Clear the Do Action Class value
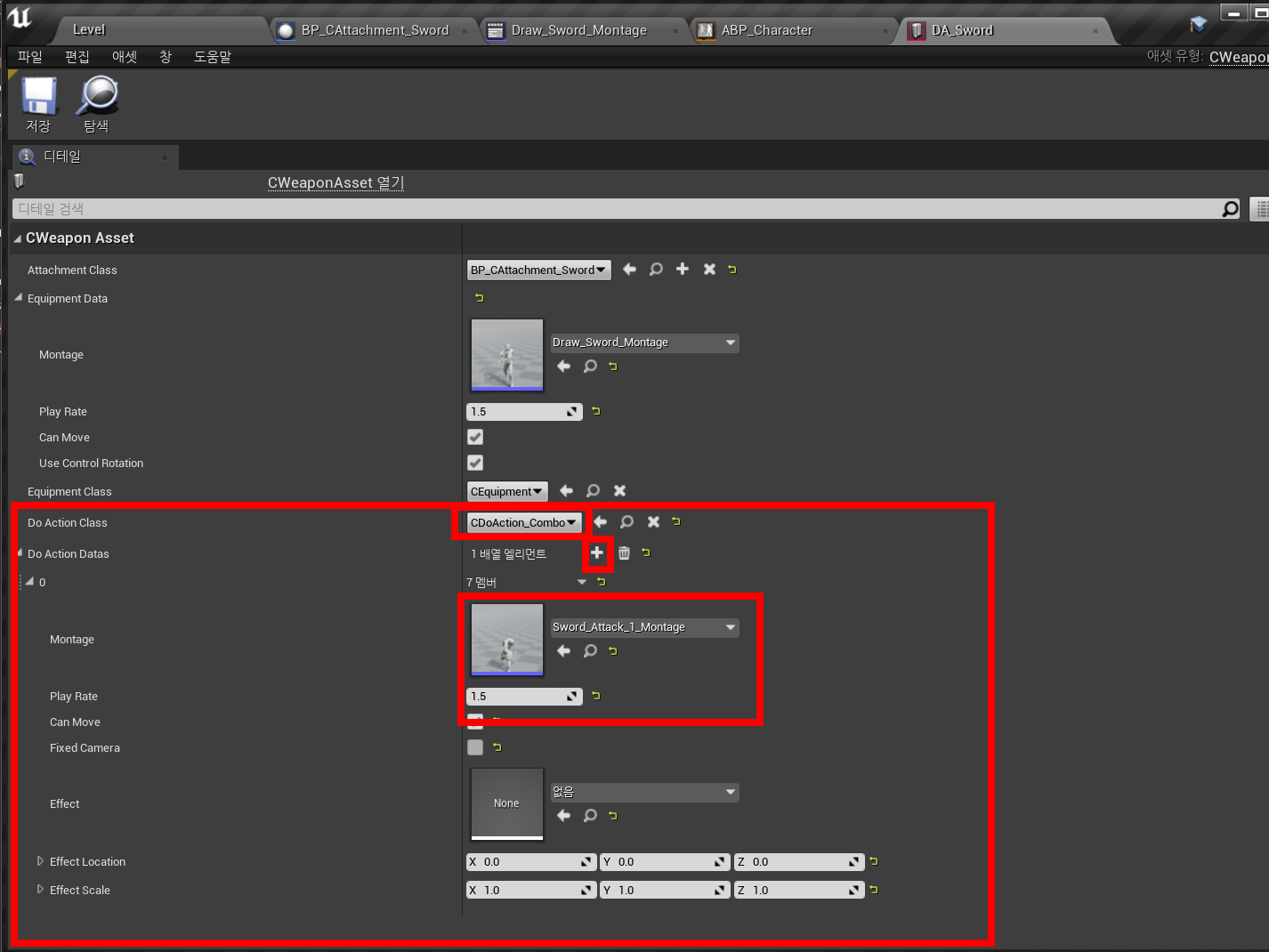The width and height of the screenshot is (1269, 952). [x=653, y=521]
